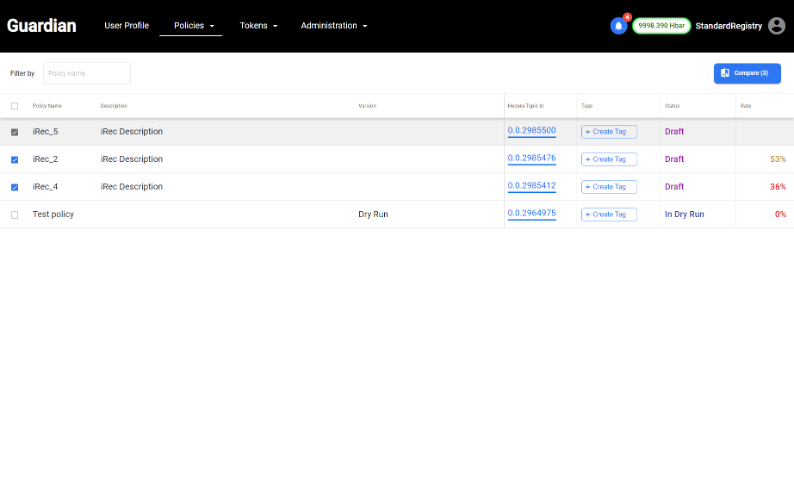794x504 pixels.
Task: Click the user avatar icon
Action: 776,26
